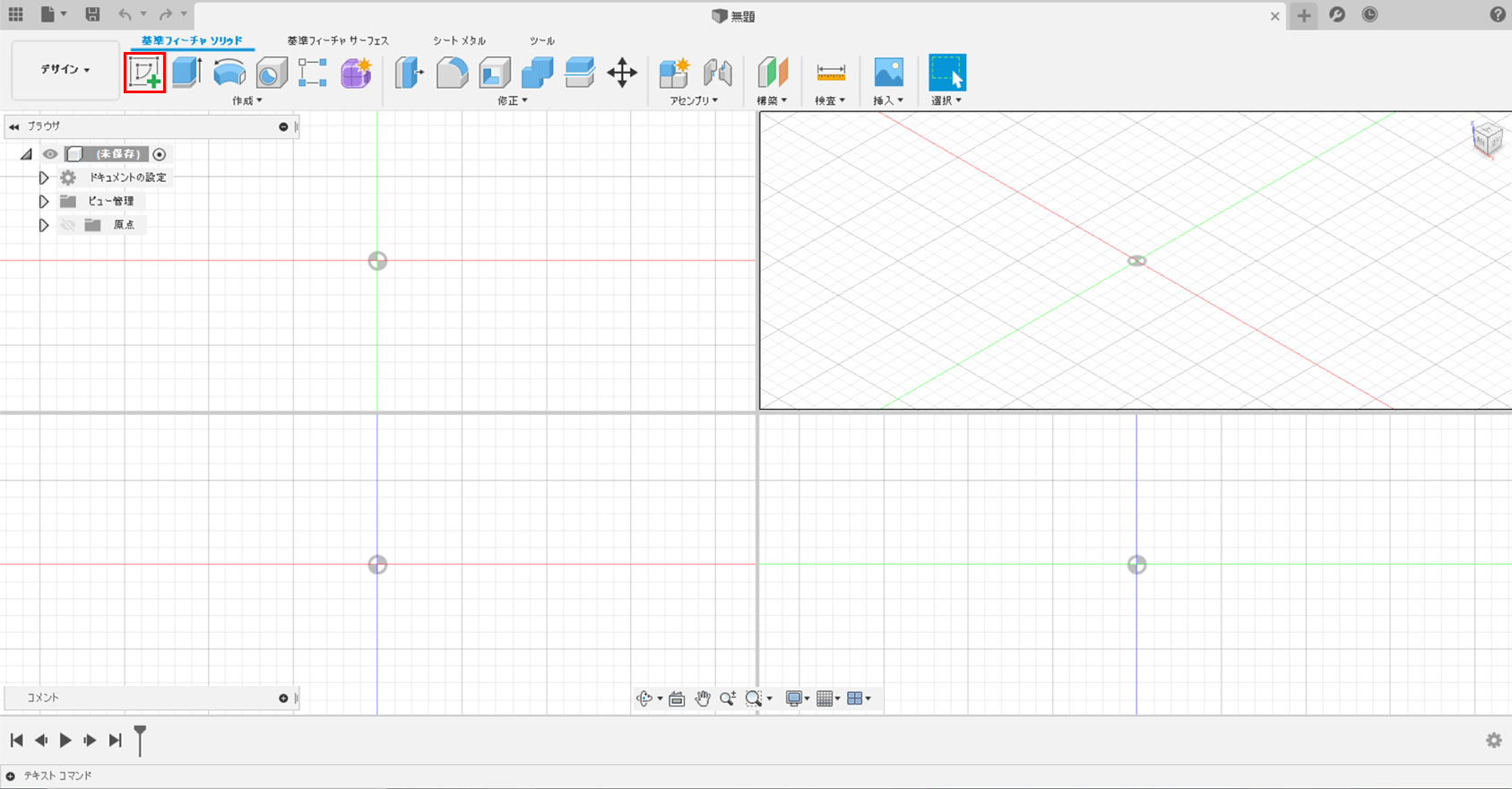Click the New Component icon
This screenshot has height=789, width=1512.
[x=675, y=73]
